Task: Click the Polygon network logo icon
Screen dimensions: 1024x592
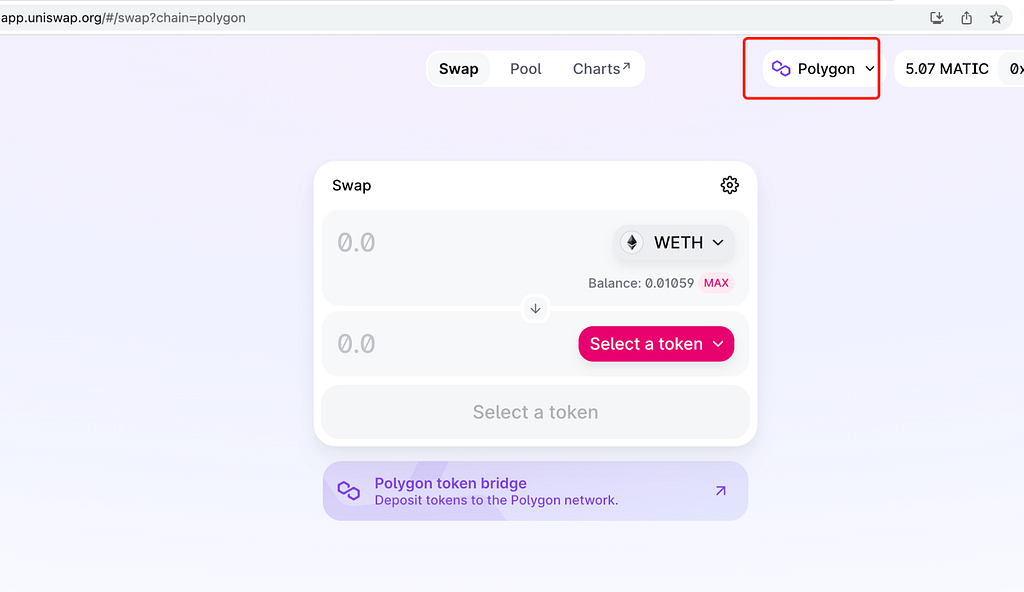Action: pos(781,69)
